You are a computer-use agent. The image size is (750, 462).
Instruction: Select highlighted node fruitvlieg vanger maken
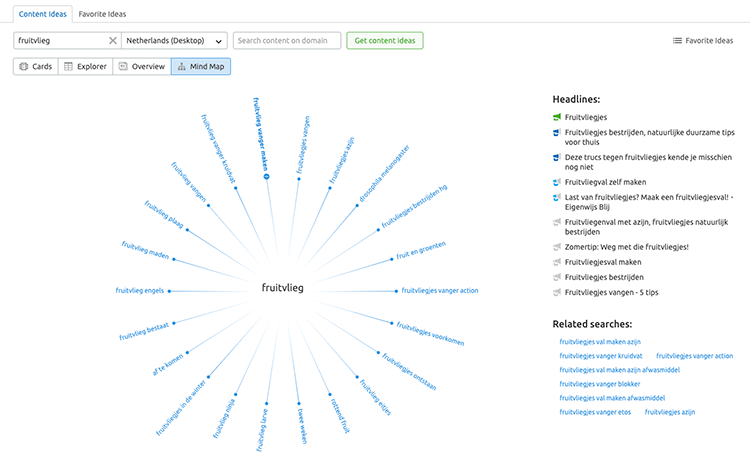[x=261, y=134]
